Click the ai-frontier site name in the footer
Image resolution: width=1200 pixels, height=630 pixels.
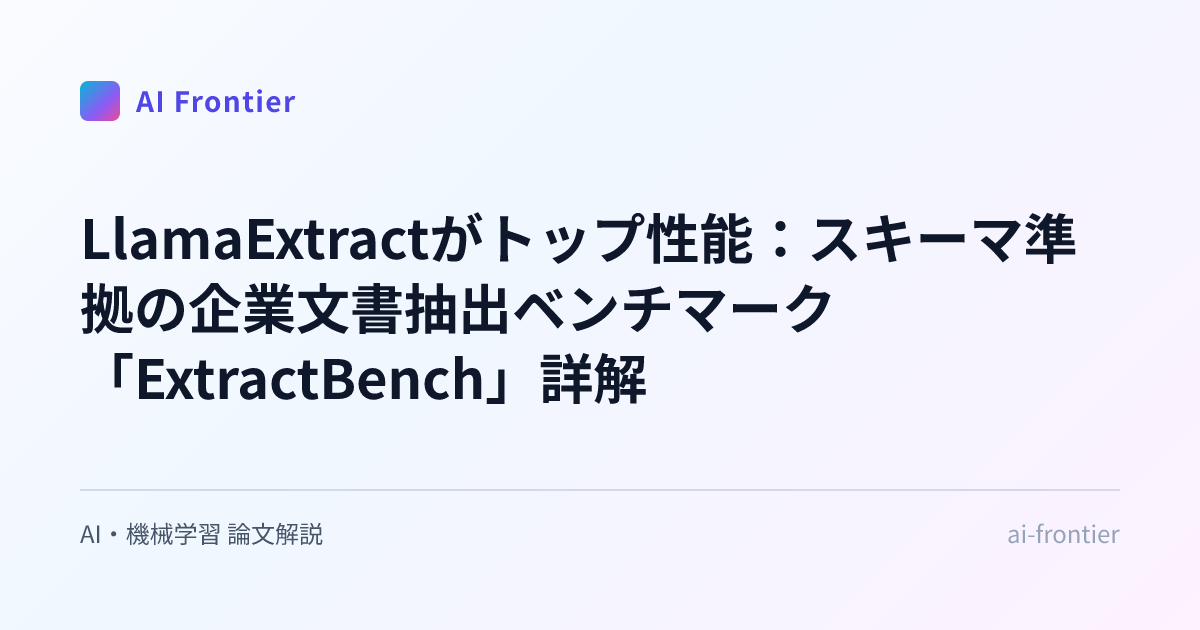pyautogui.click(x=1063, y=535)
